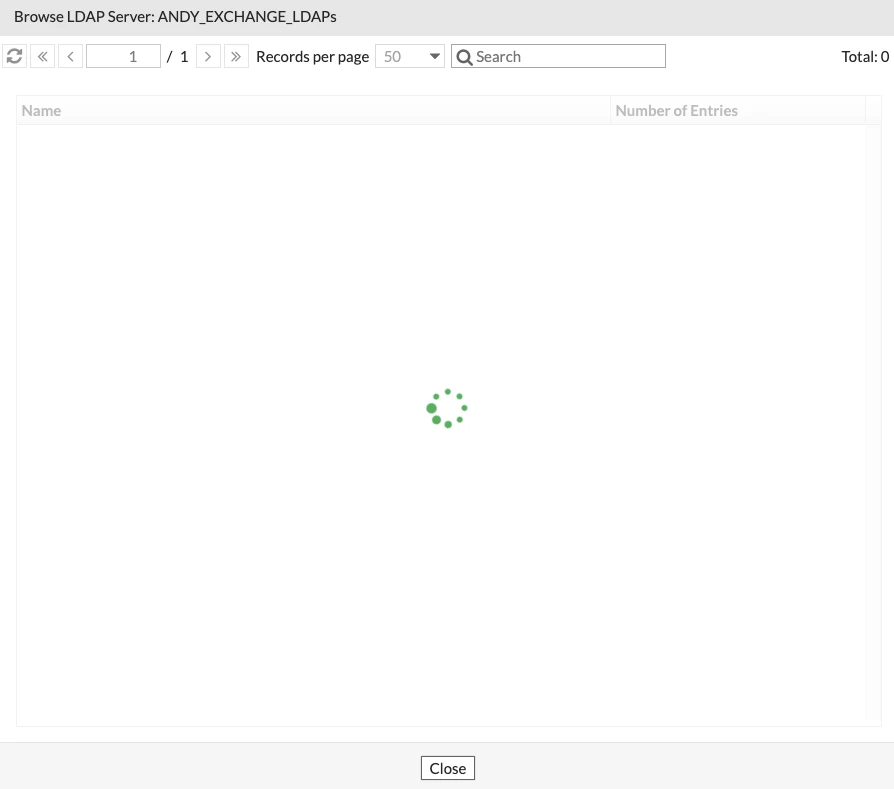This screenshot has height=789, width=894.
Task: Click the page number input field
Action: tap(123, 56)
